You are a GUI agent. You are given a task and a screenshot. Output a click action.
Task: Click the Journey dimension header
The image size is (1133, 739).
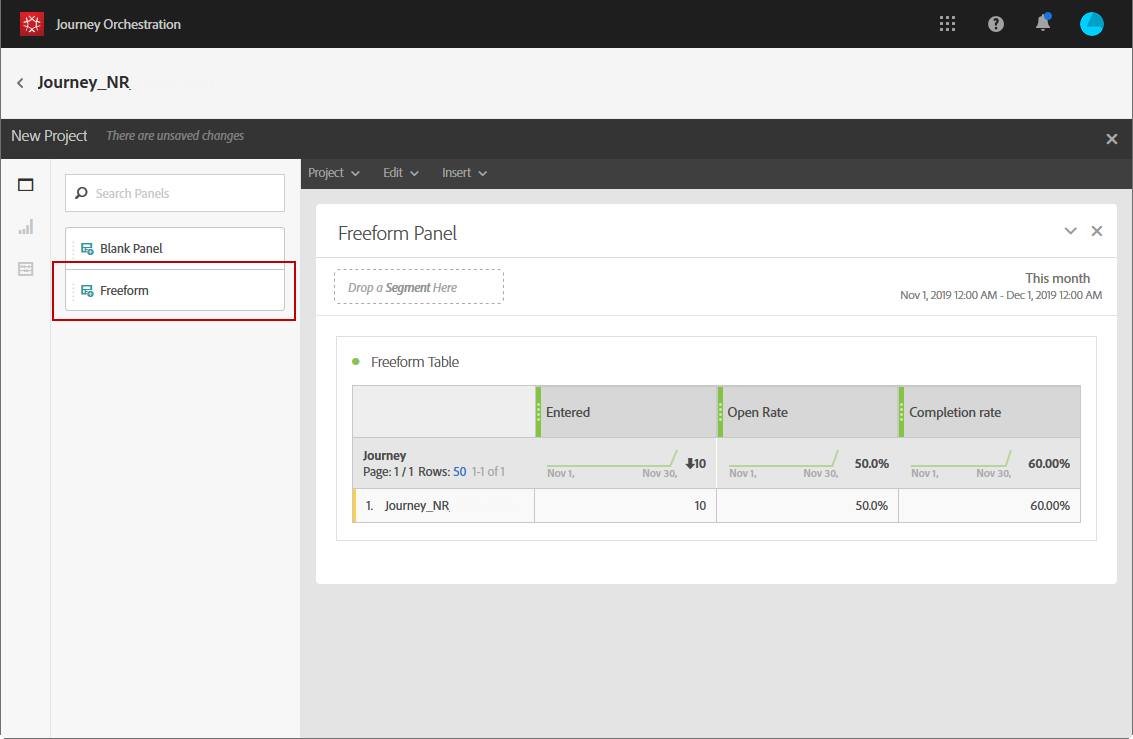pyautogui.click(x=384, y=455)
